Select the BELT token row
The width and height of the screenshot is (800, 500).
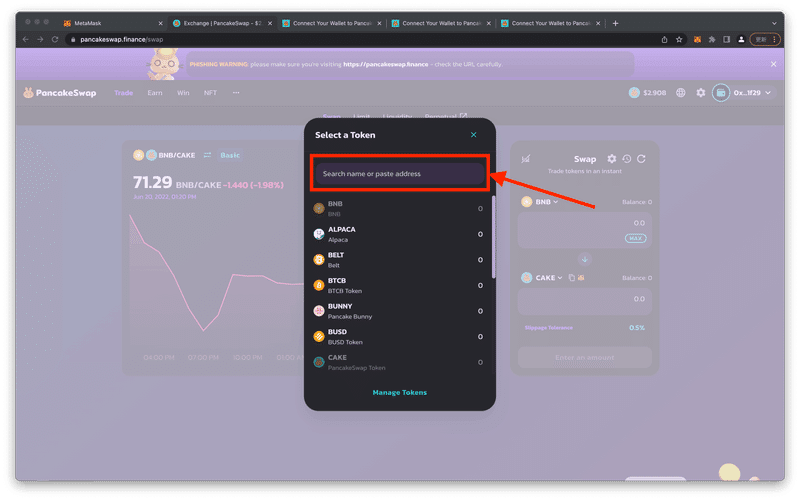398,260
